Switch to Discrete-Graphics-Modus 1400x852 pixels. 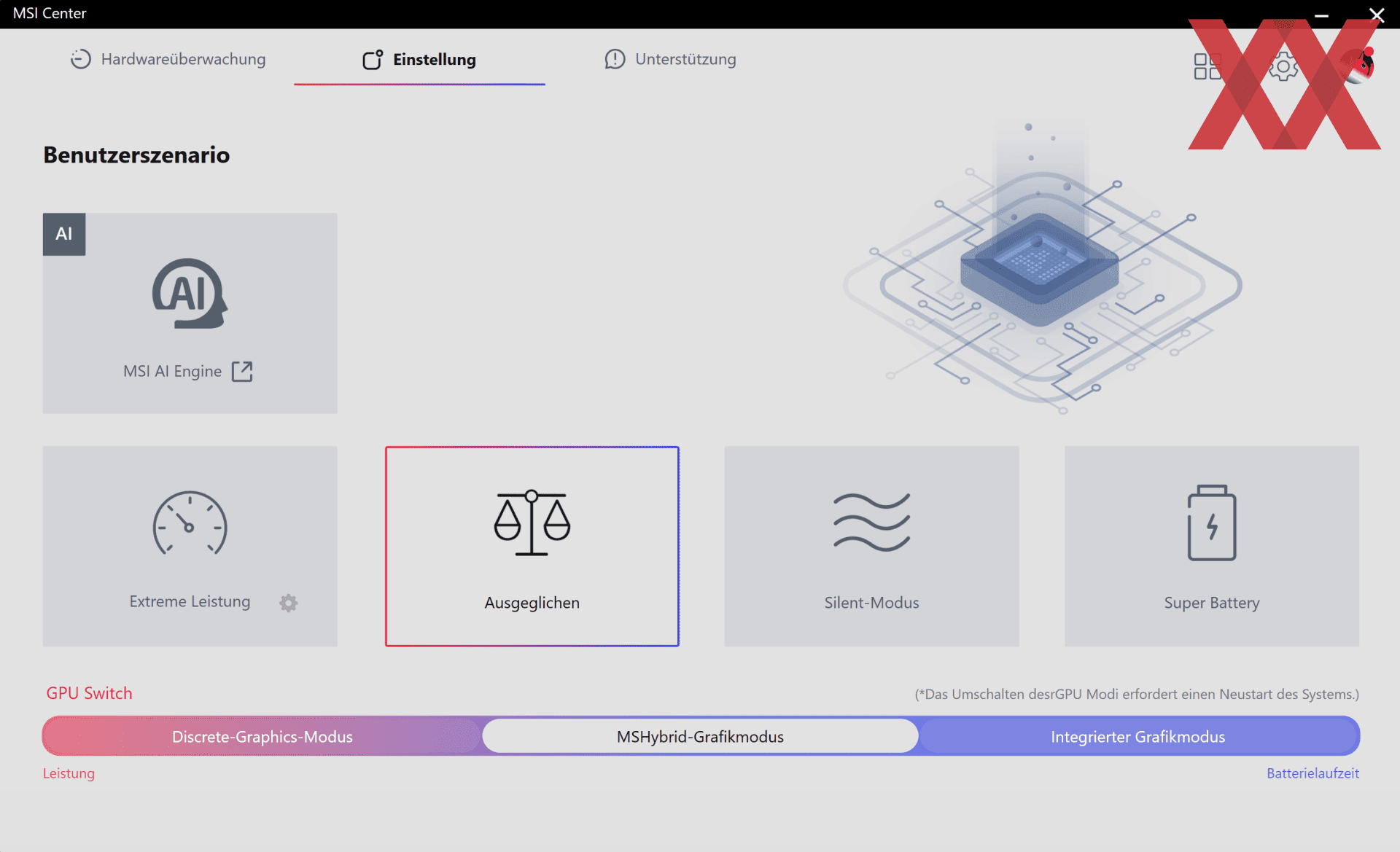click(262, 736)
